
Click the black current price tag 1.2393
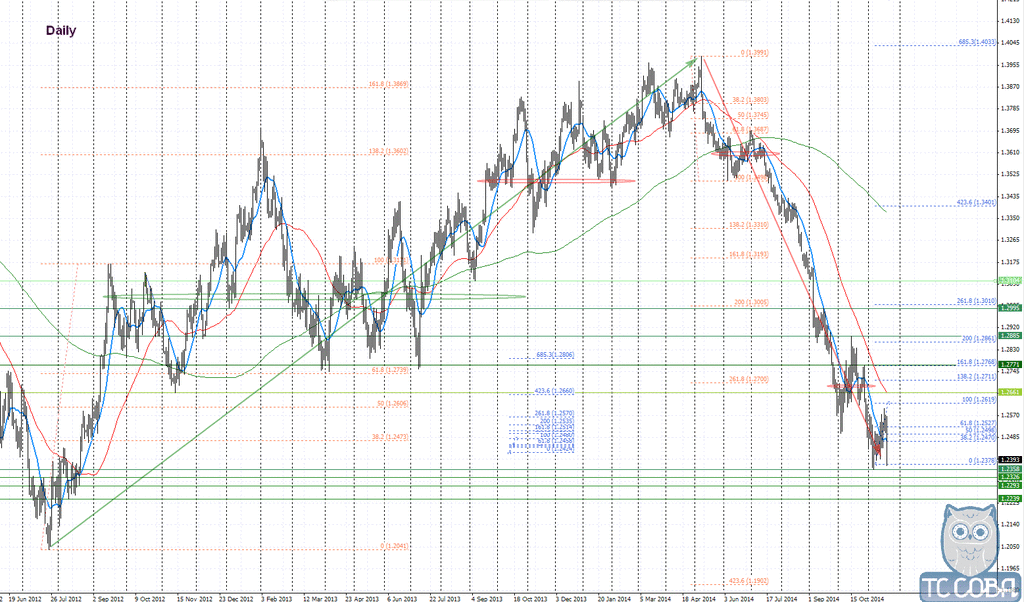click(1010, 460)
